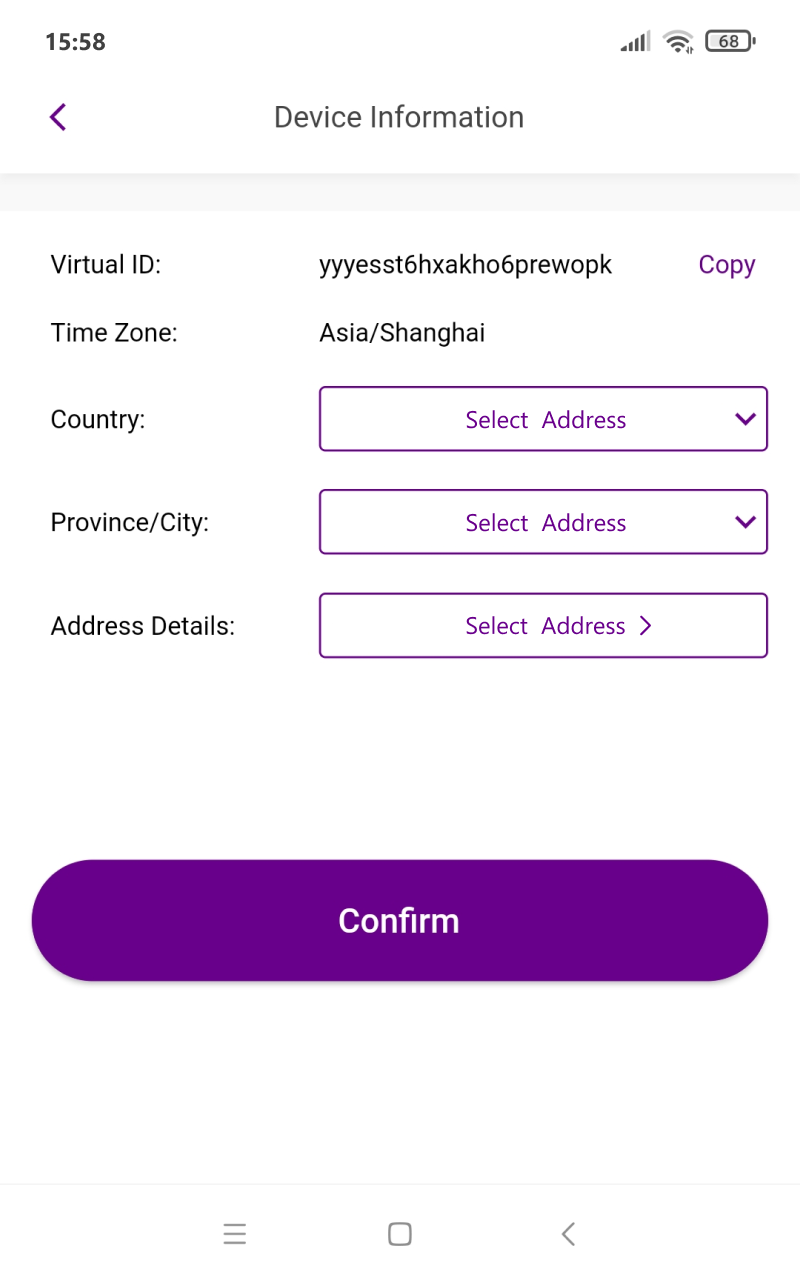Open the Country dropdown
Image resolution: width=800 pixels, height=1280 pixels.
click(543, 419)
